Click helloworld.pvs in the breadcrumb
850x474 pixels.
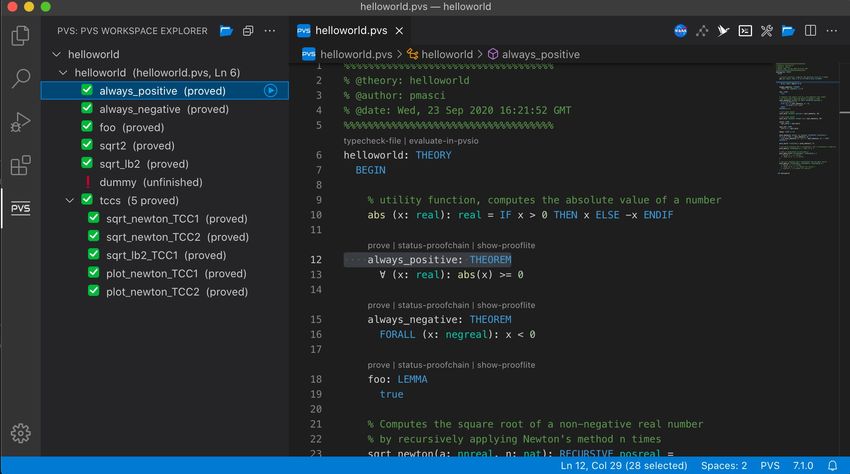pos(356,54)
